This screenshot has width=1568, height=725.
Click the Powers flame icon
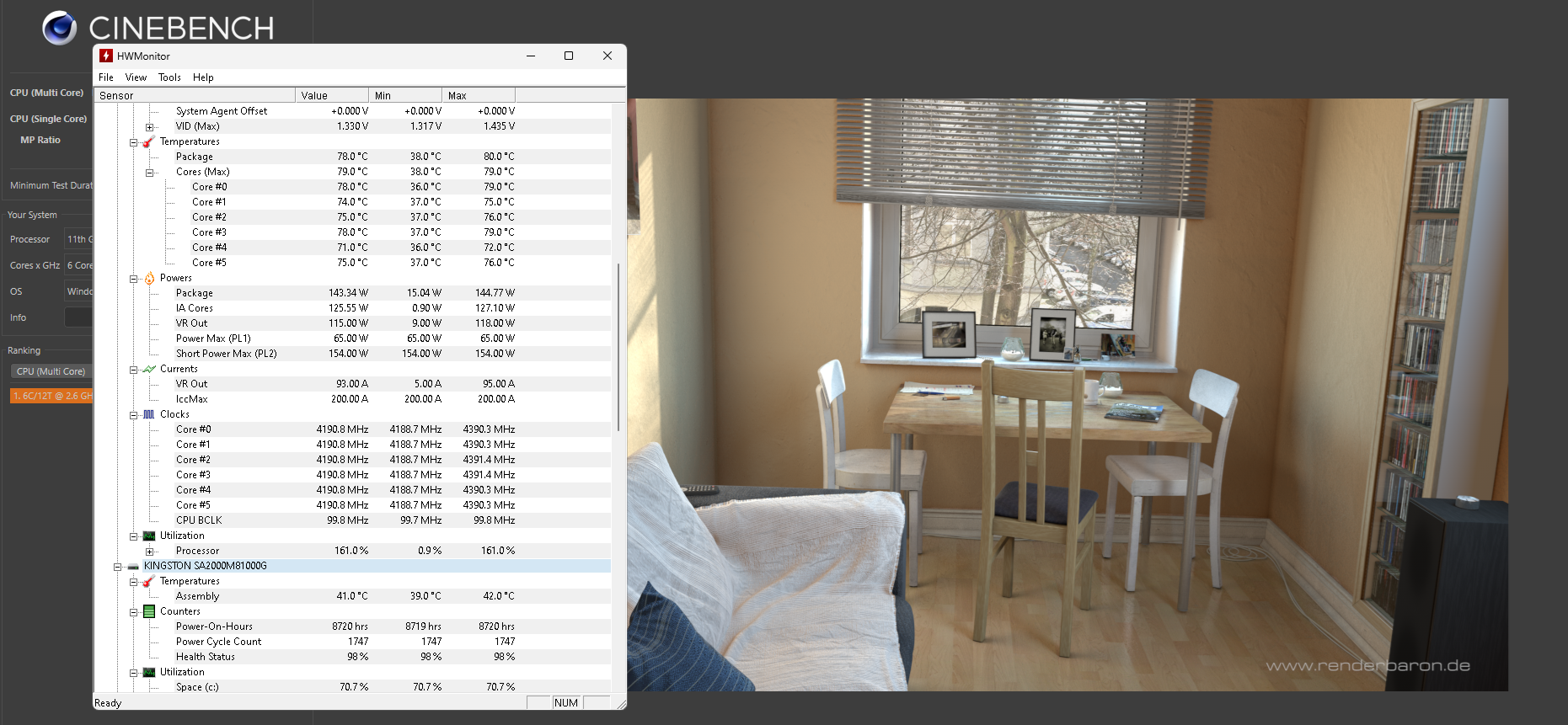click(x=149, y=278)
